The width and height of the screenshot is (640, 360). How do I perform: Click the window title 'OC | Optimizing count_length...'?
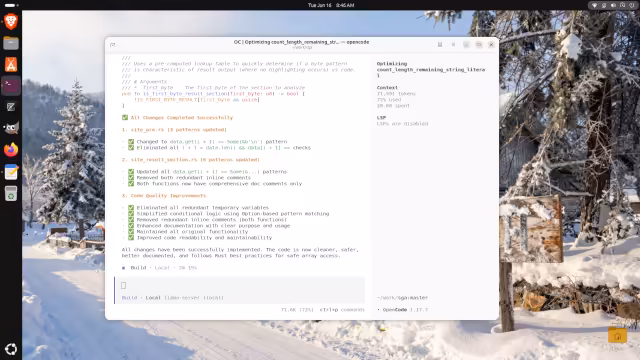pyautogui.click(x=301, y=42)
